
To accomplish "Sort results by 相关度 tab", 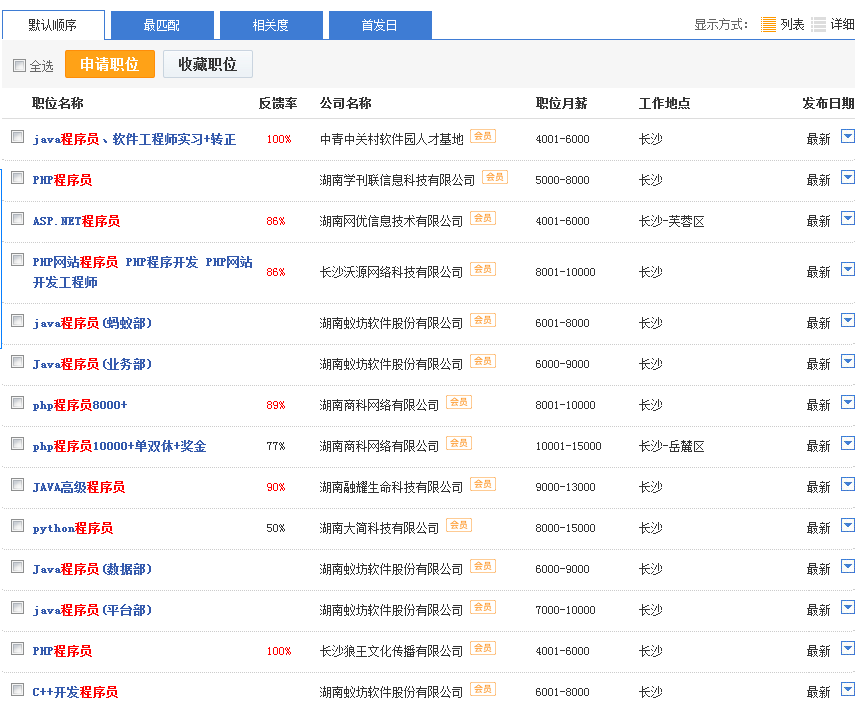I will pos(271,25).
